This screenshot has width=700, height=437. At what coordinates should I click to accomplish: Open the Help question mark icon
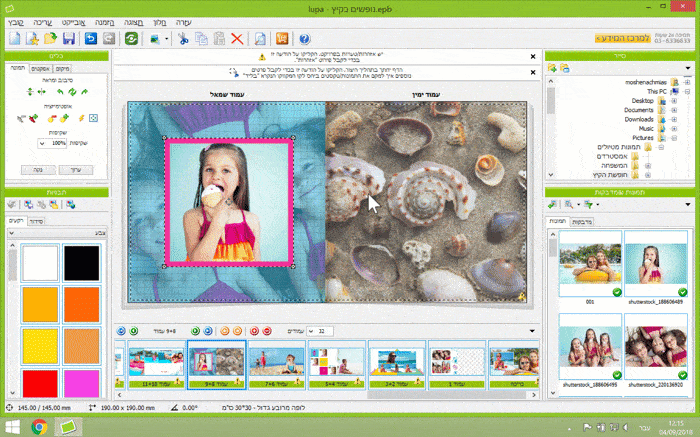click(304, 38)
